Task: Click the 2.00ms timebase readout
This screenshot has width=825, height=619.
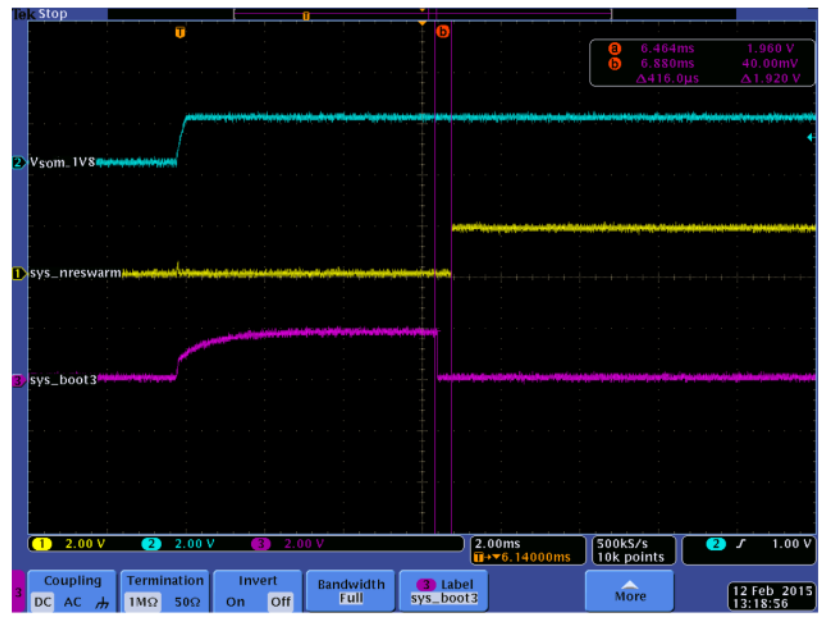Action: coord(497,543)
